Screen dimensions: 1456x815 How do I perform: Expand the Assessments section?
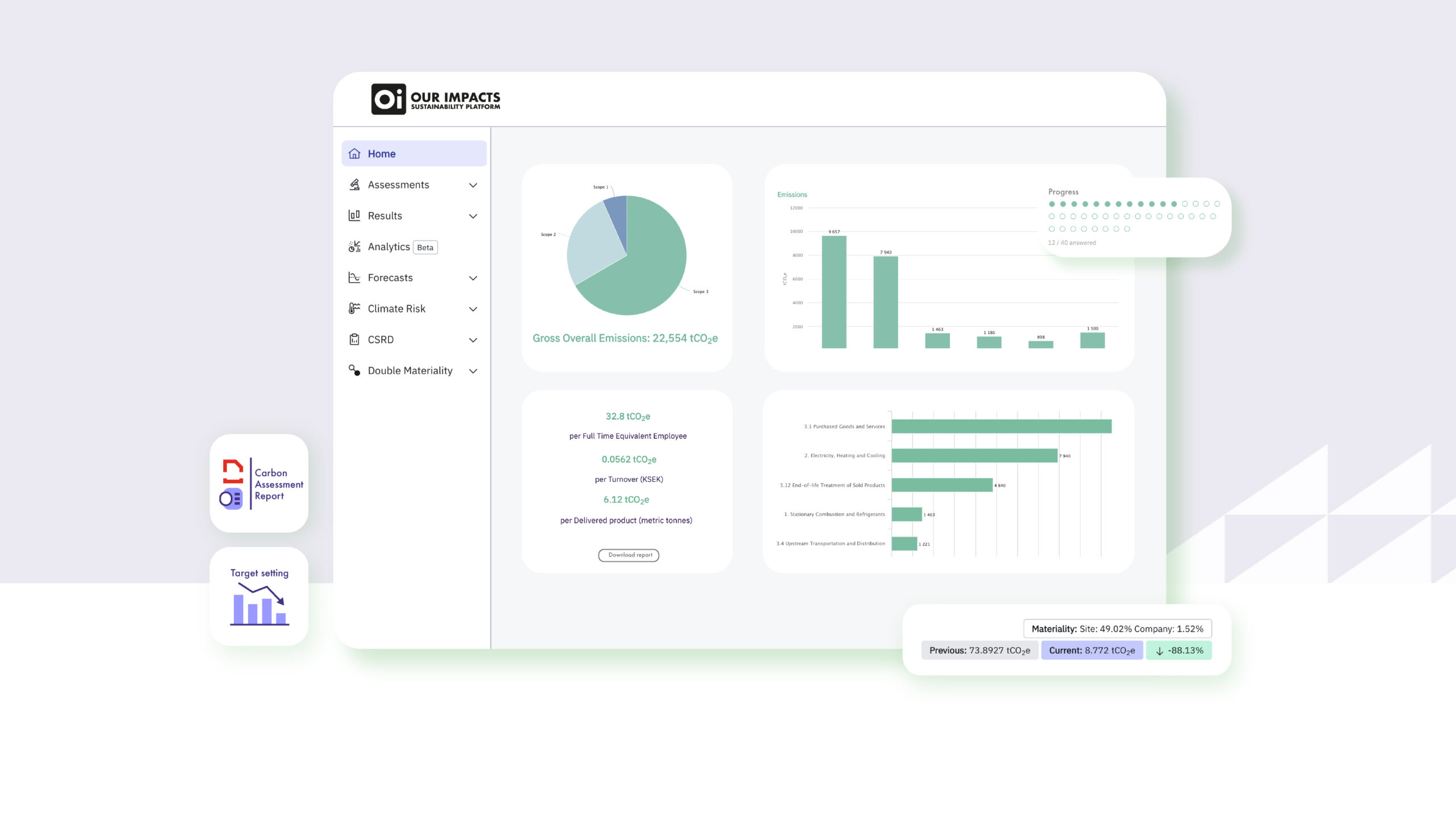click(x=473, y=184)
